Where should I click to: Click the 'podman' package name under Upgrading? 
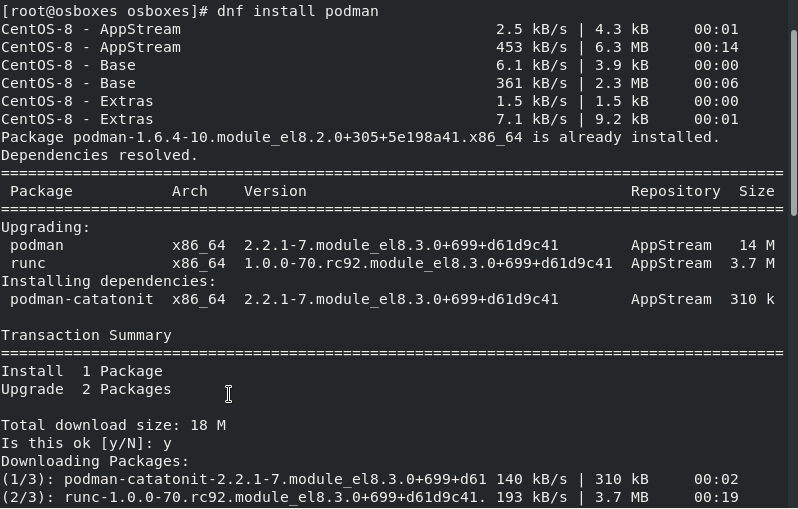[37, 245]
